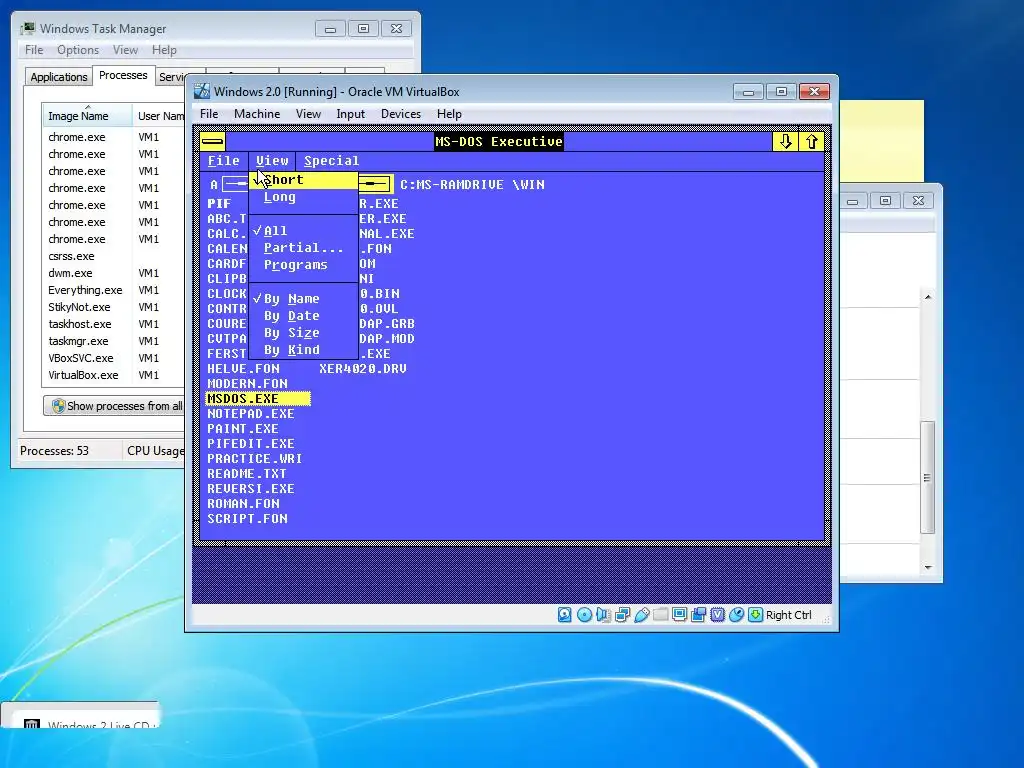This screenshot has width=1024, height=768.
Task: Open VirtualBox Devices menu
Action: tap(401, 114)
